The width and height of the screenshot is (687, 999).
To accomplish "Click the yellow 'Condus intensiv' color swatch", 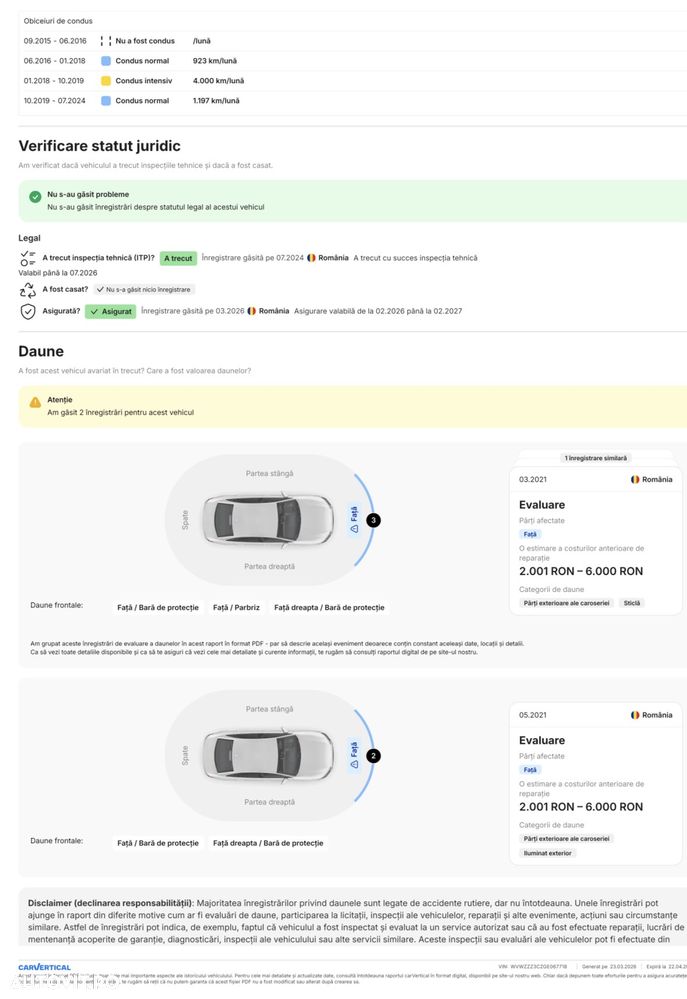I will 106,81.
